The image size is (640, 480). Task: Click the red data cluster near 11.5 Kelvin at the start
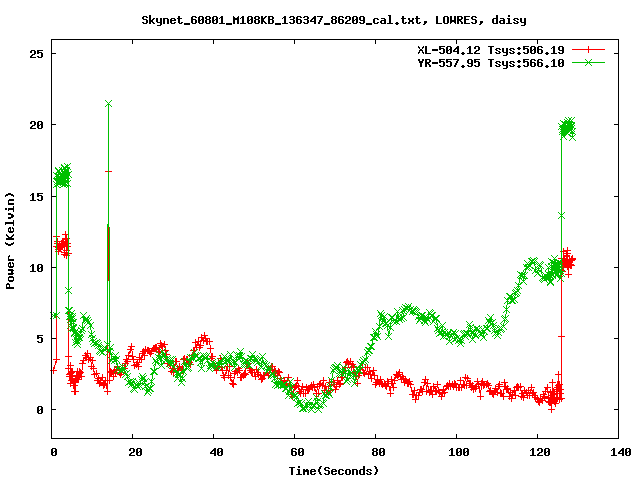pyautogui.click(x=62, y=245)
